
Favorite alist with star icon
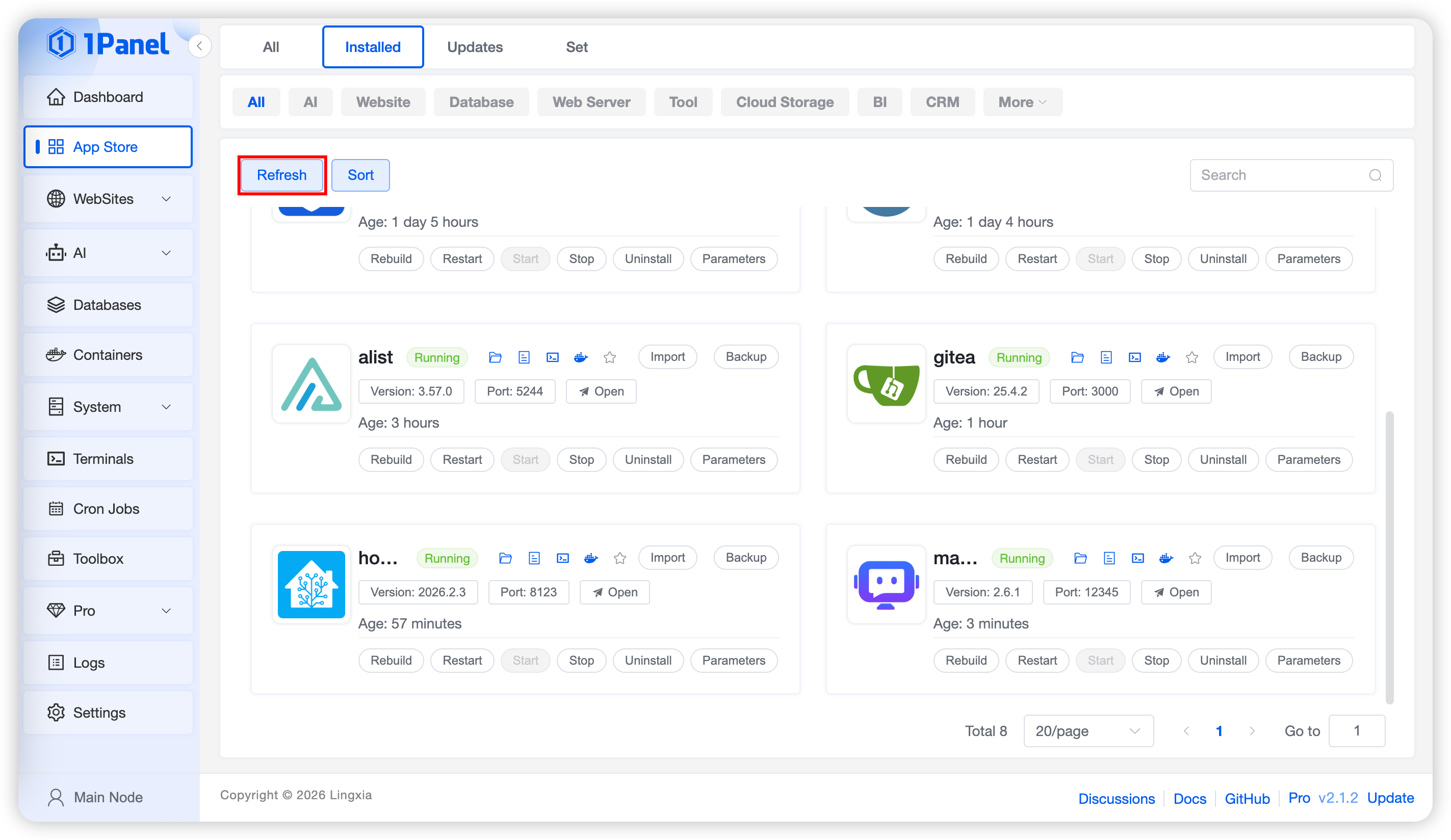(610, 357)
